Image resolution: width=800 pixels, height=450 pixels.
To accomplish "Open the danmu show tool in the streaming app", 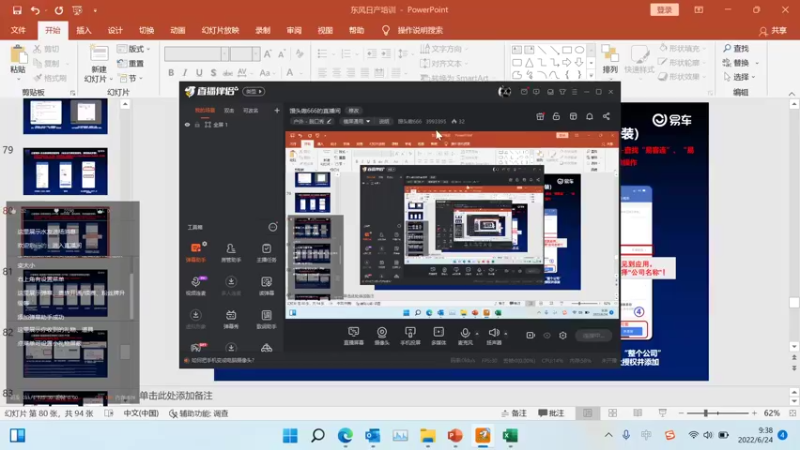I will 231,319.
